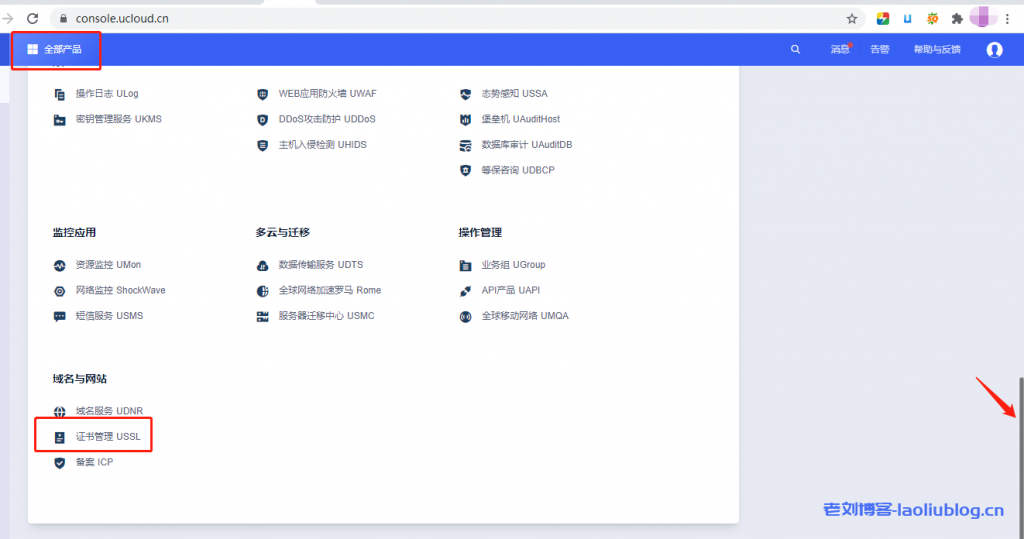Open 消息 messages notifications
Viewport: 1024px width, 539px height.
point(839,49)
